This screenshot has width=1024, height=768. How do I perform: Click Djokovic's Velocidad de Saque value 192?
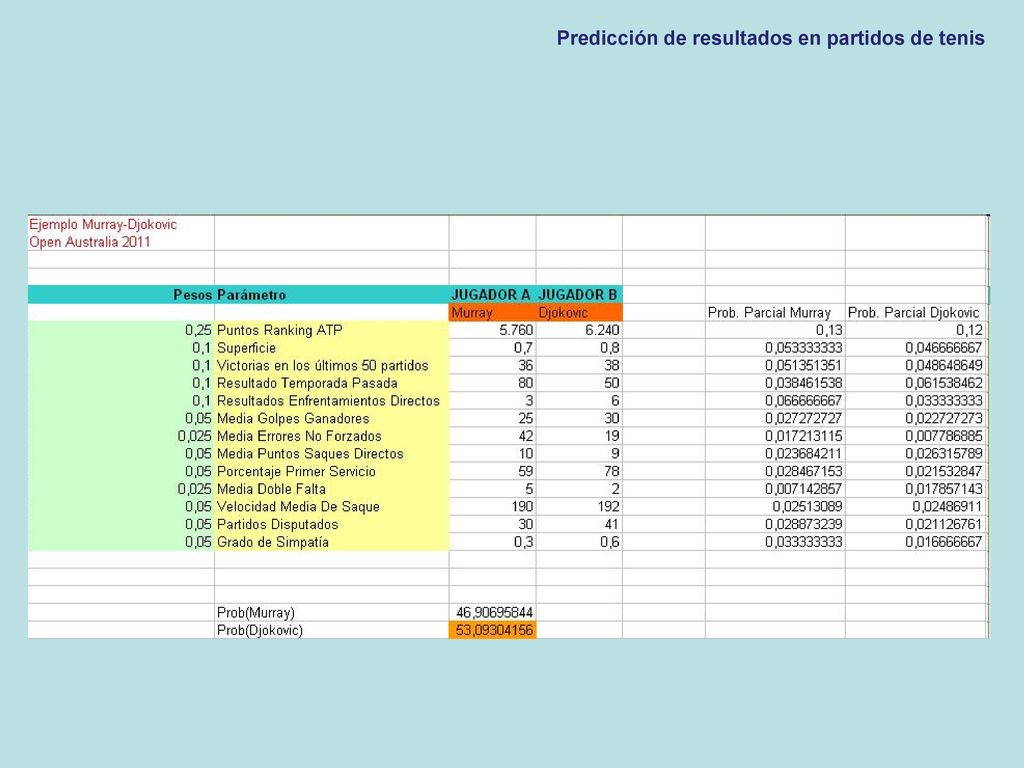(608, 506)
